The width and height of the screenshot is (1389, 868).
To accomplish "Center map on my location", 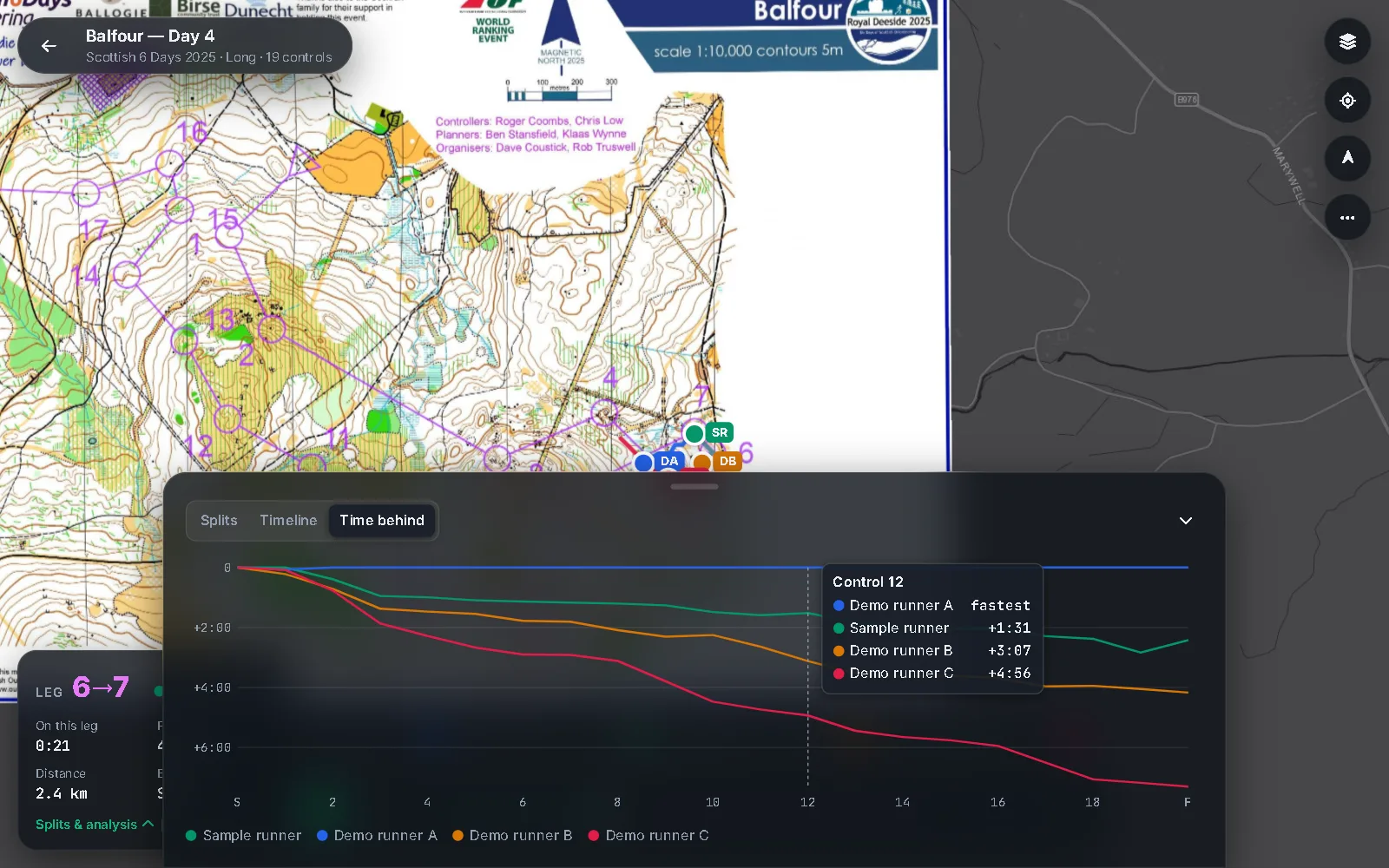I will click(x=1347, y=101).
